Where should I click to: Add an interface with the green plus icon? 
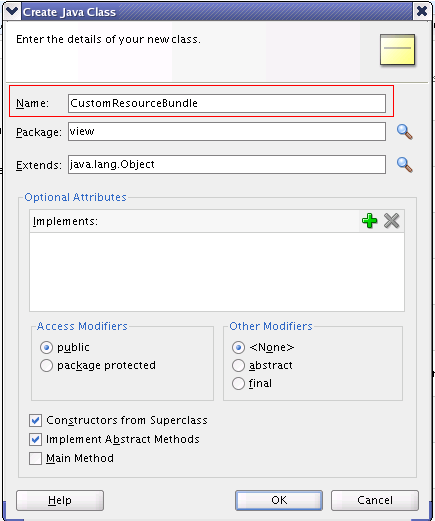(369, 221)
